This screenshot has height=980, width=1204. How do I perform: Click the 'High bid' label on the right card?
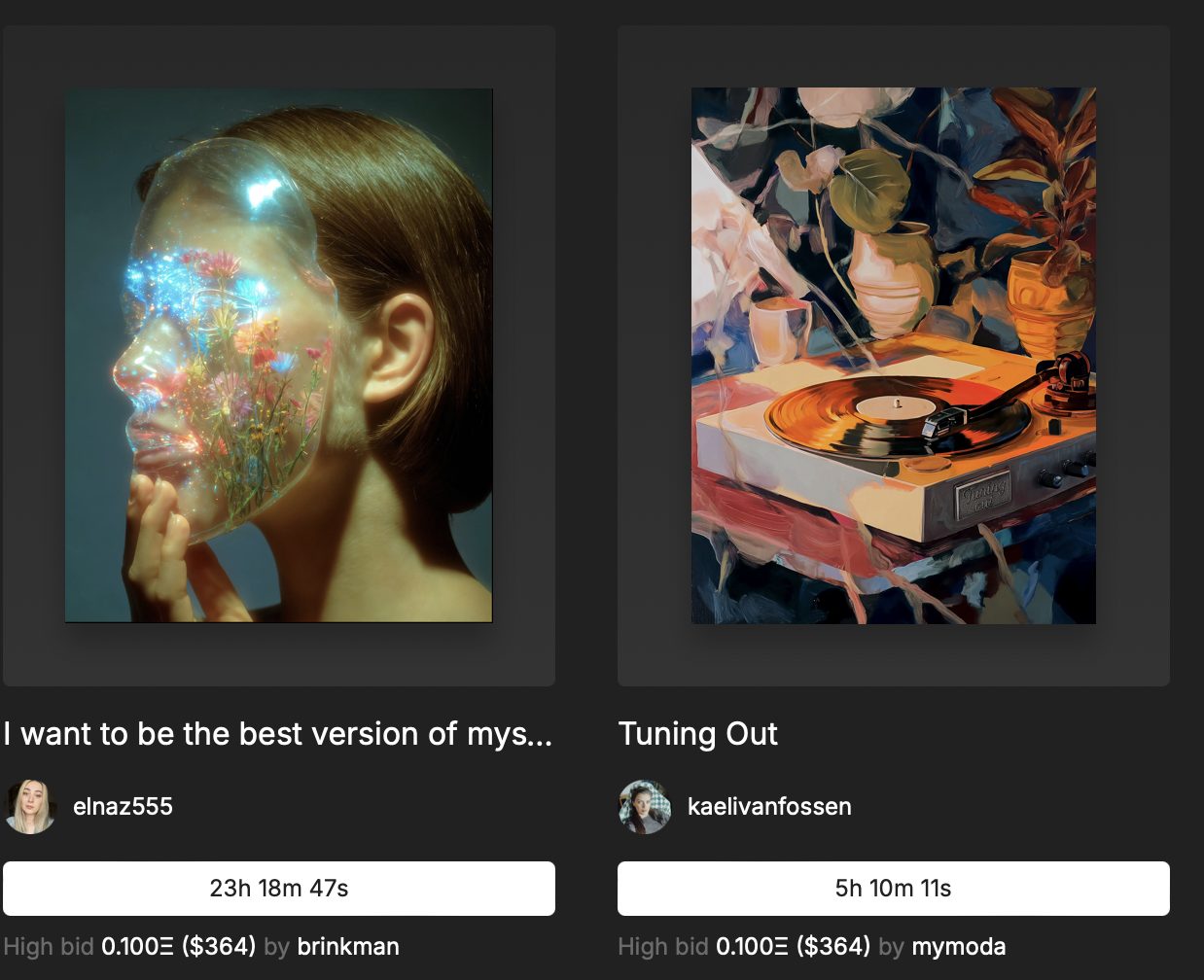coord(663,946)
